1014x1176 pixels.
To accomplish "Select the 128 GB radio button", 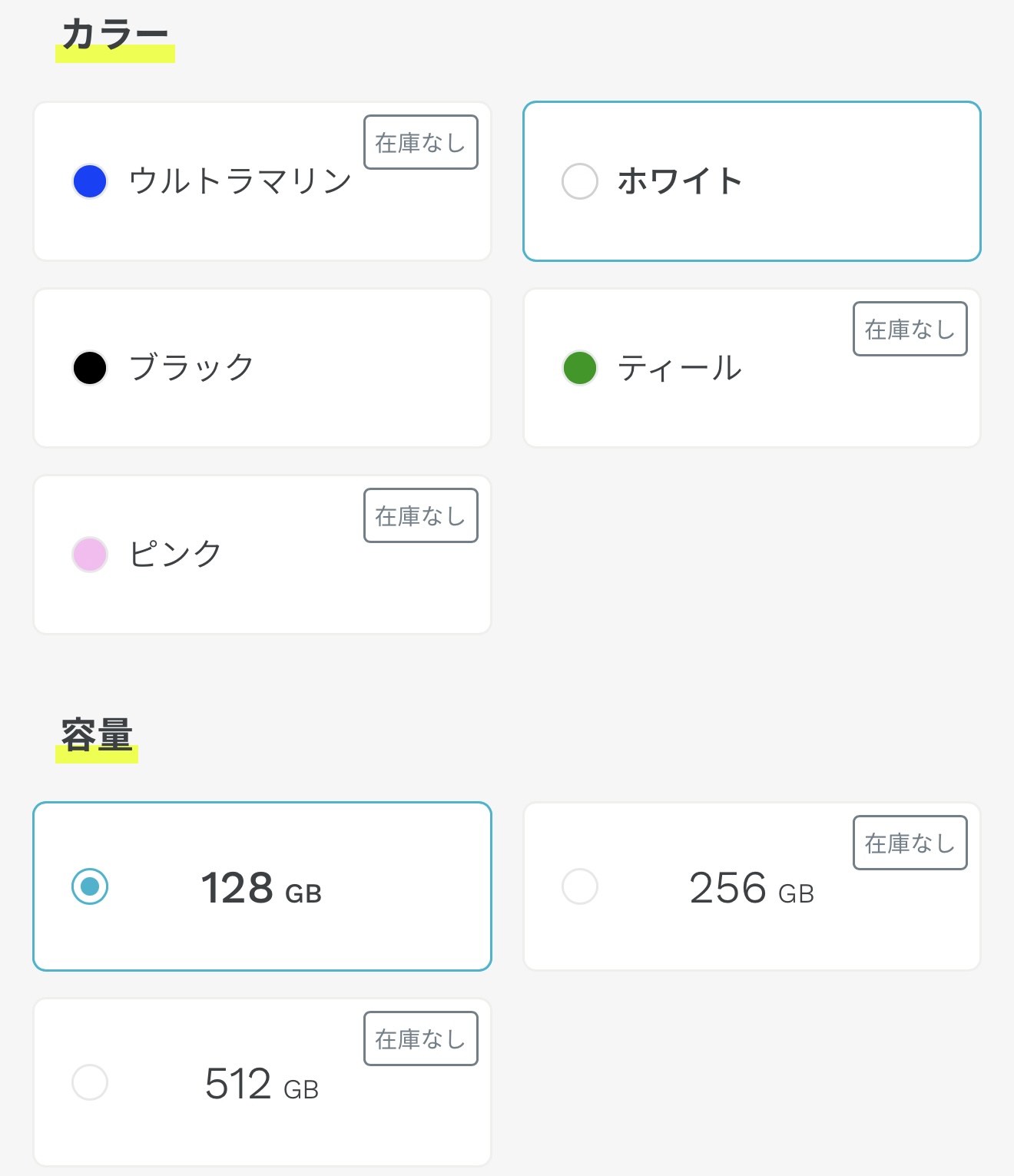I will [90, 886].
